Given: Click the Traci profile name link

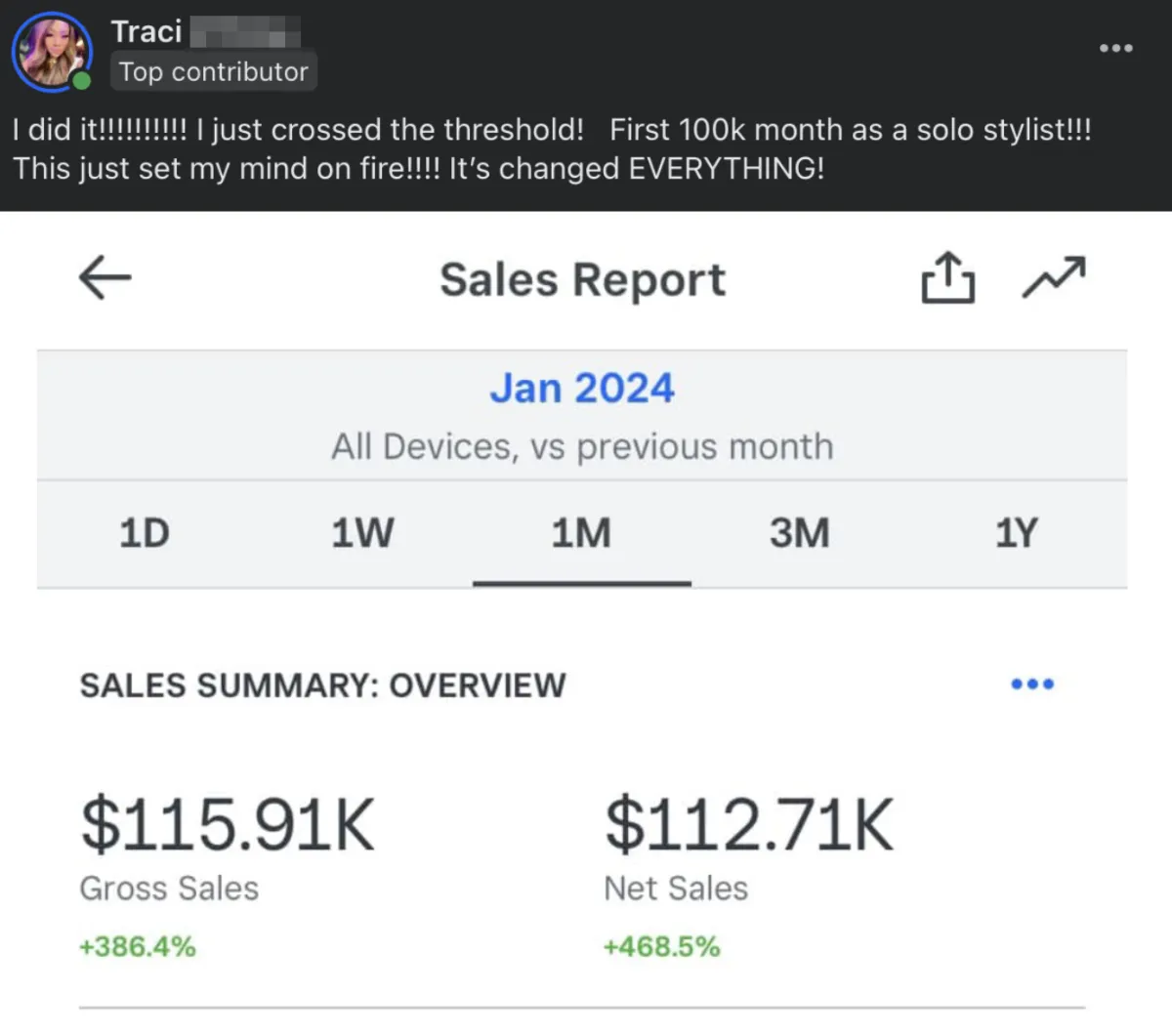Looking at the screenshot, I should [146, 31].
